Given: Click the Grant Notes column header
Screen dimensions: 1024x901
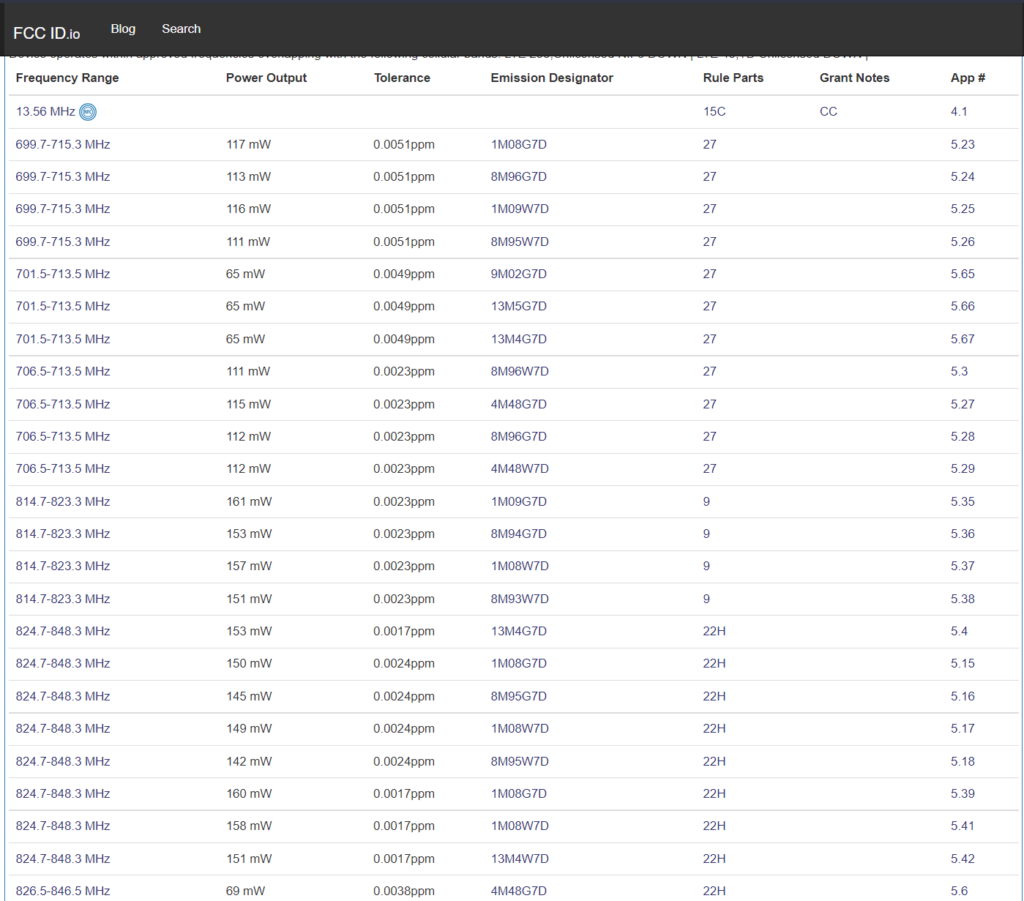Looking at the screenshot, I should click(x=854, y=78).
